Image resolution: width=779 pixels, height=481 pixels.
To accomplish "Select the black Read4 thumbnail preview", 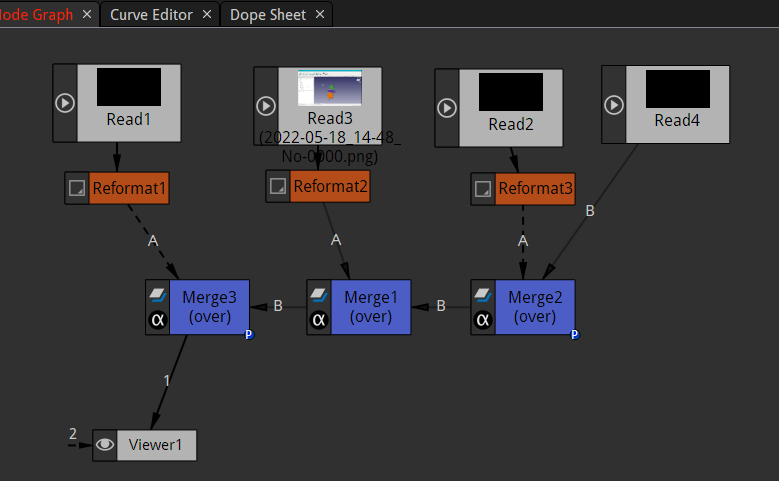I will [677, 88].
